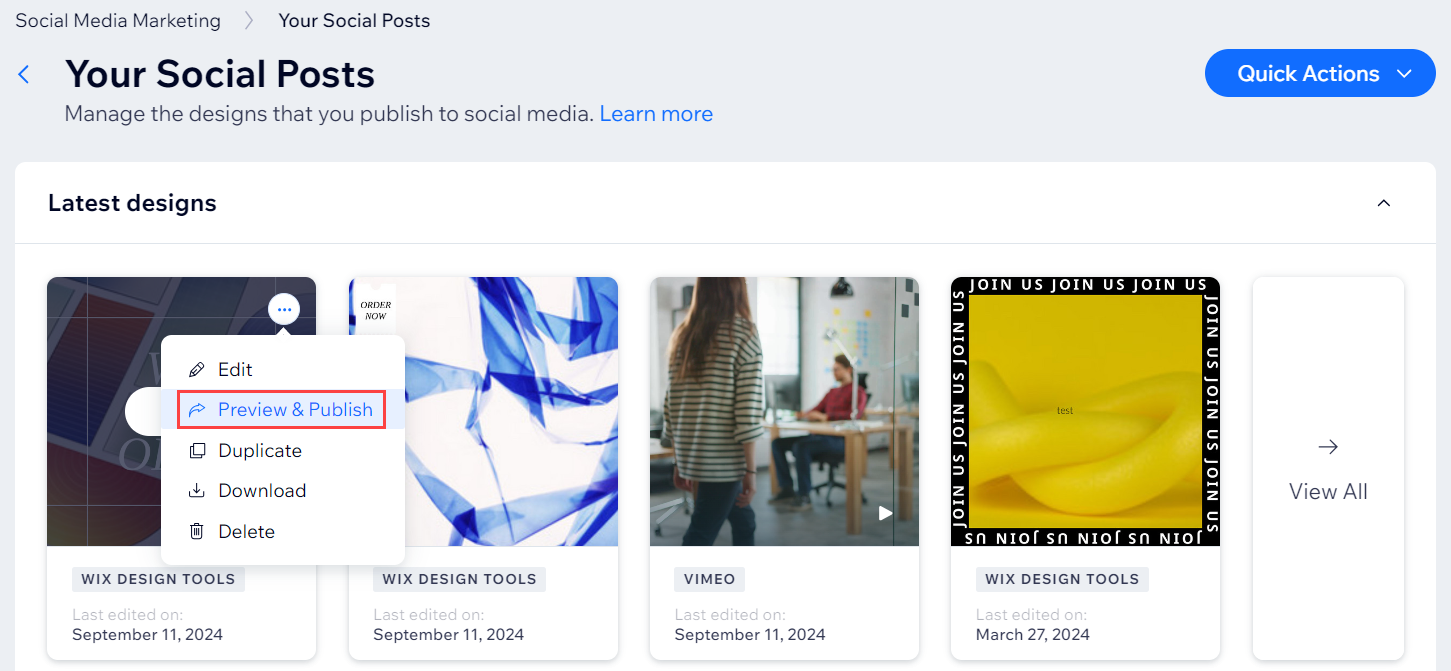This screenshot has width=1451, height=671.
Task: Click the VIMEO tag on the video card
Action: click(709, 579)
